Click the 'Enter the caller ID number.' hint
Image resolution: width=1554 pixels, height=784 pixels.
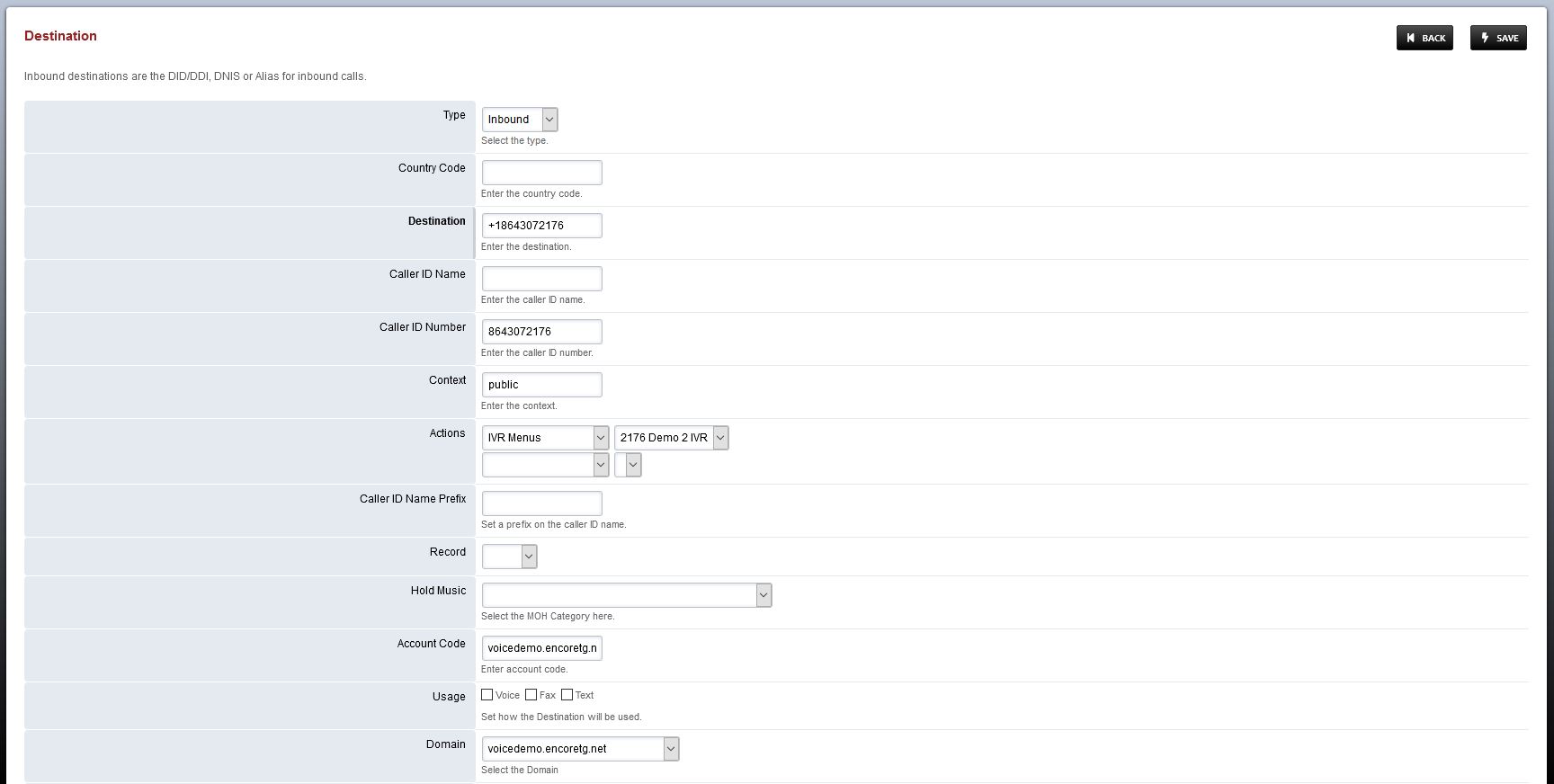[x=537, y=353]
